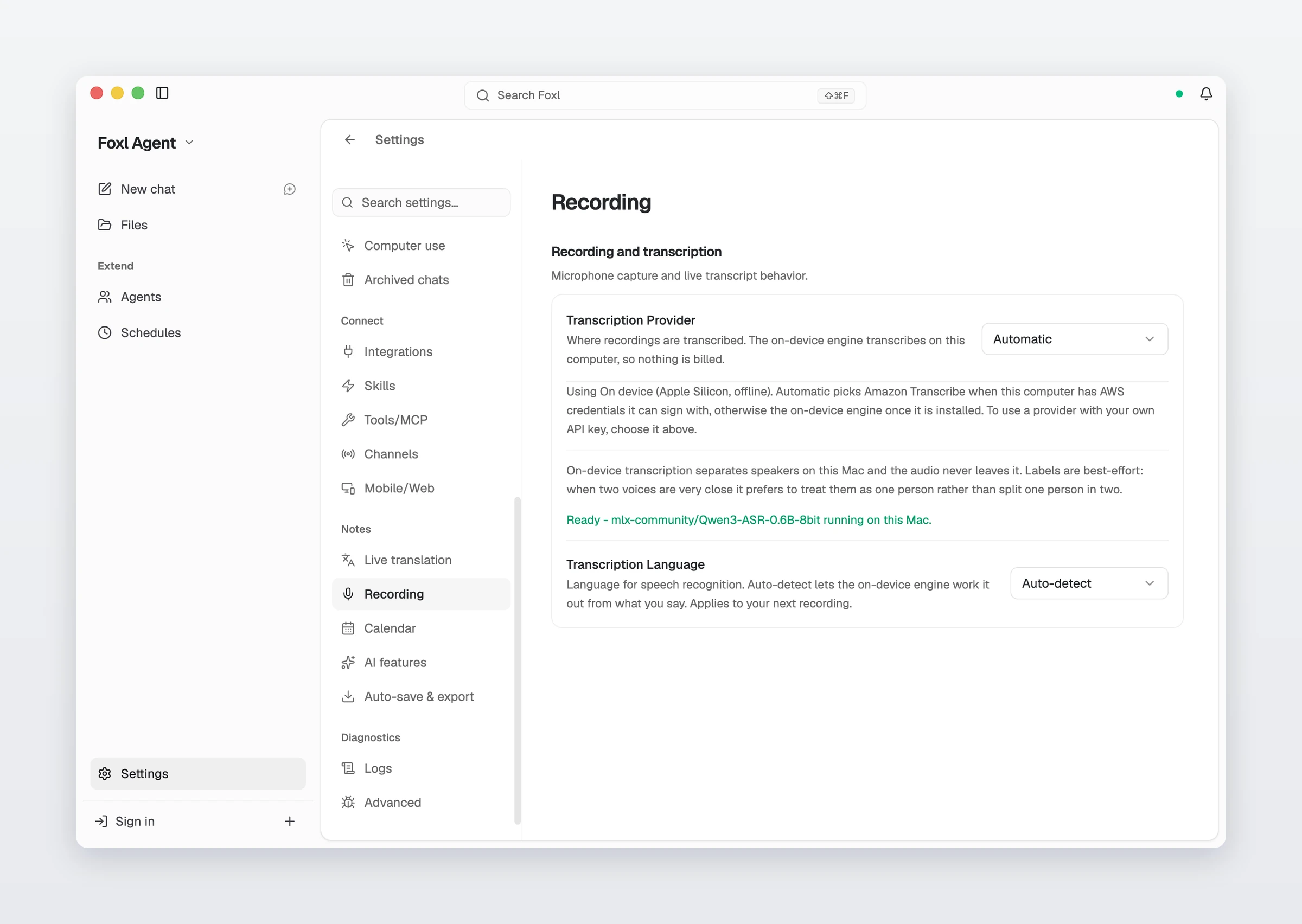Click the green status dot indicator

tap(1179, 94)
